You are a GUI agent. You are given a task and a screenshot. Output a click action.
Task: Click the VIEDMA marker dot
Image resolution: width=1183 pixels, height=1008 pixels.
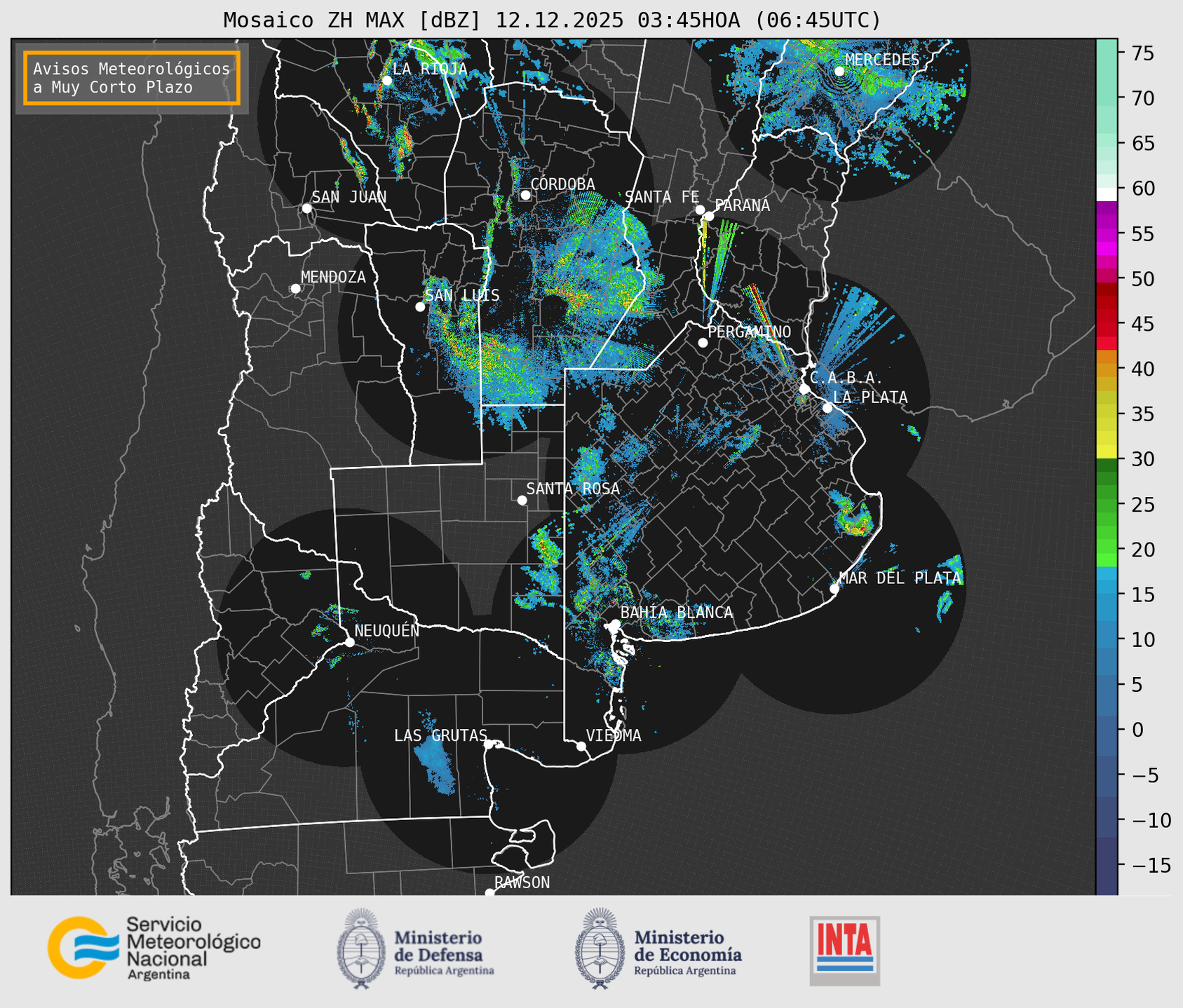(581, 746)
